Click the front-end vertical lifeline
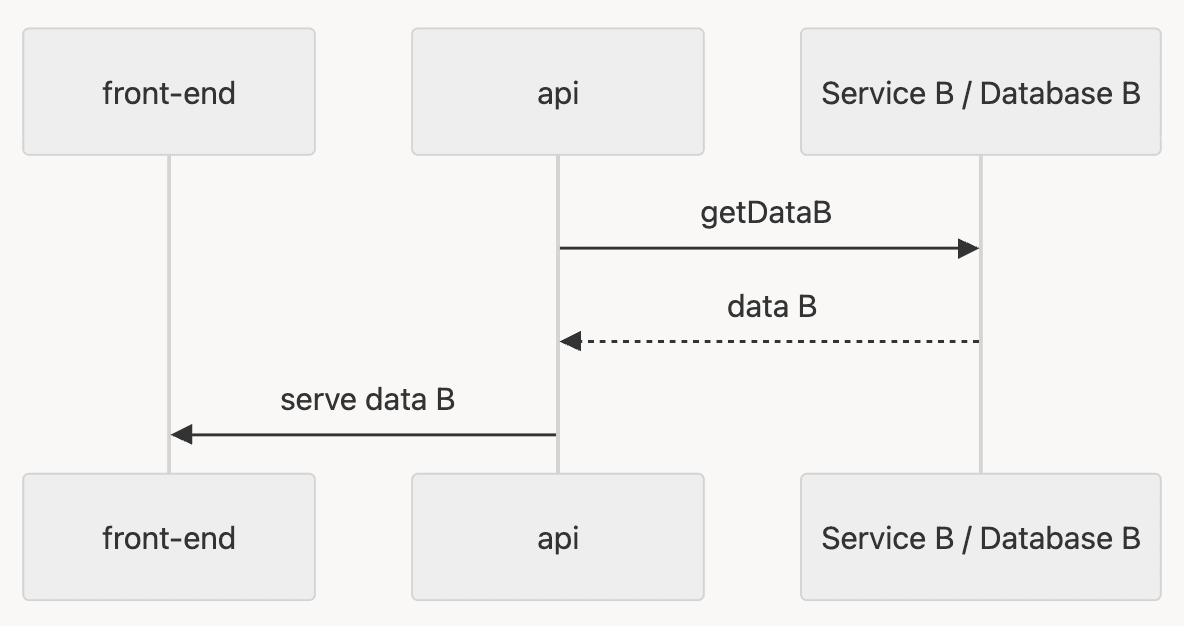 tap(169, 300)
